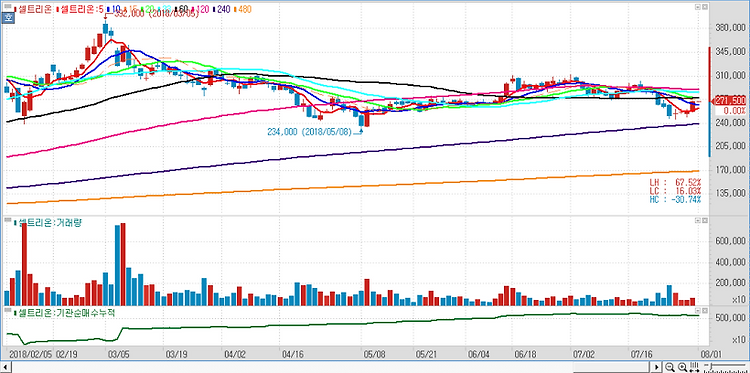
Task: Click the blue 호 button at chart top-left
Action: click(8, 19)
